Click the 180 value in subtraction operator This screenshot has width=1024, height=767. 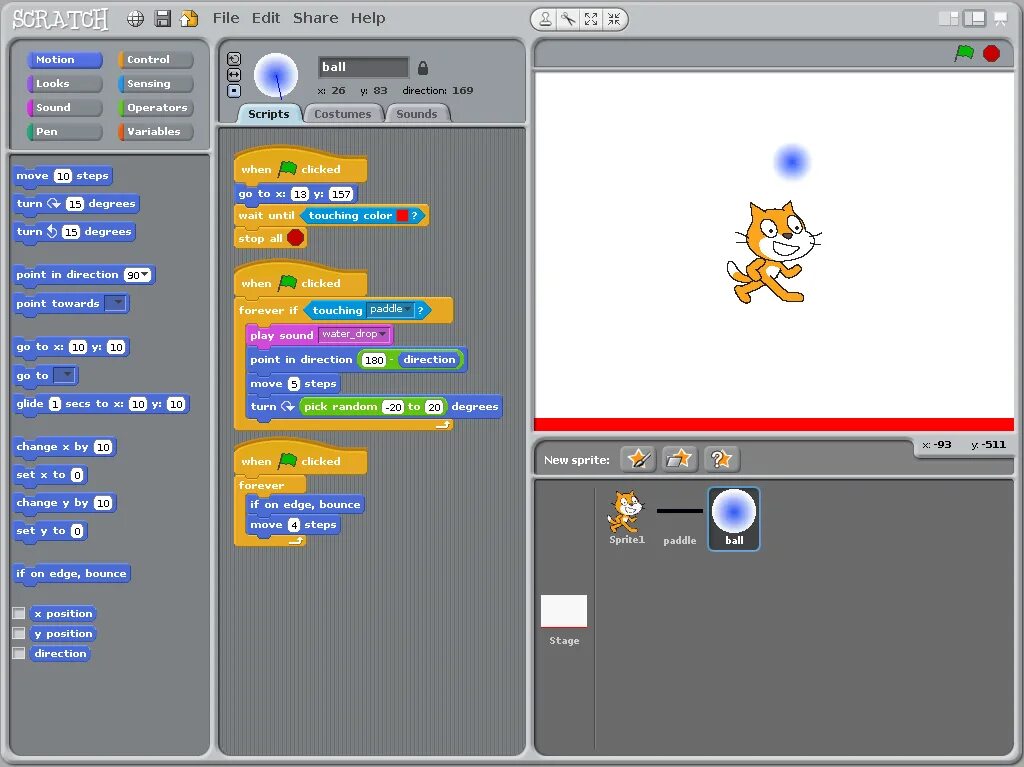pos(374,360)
